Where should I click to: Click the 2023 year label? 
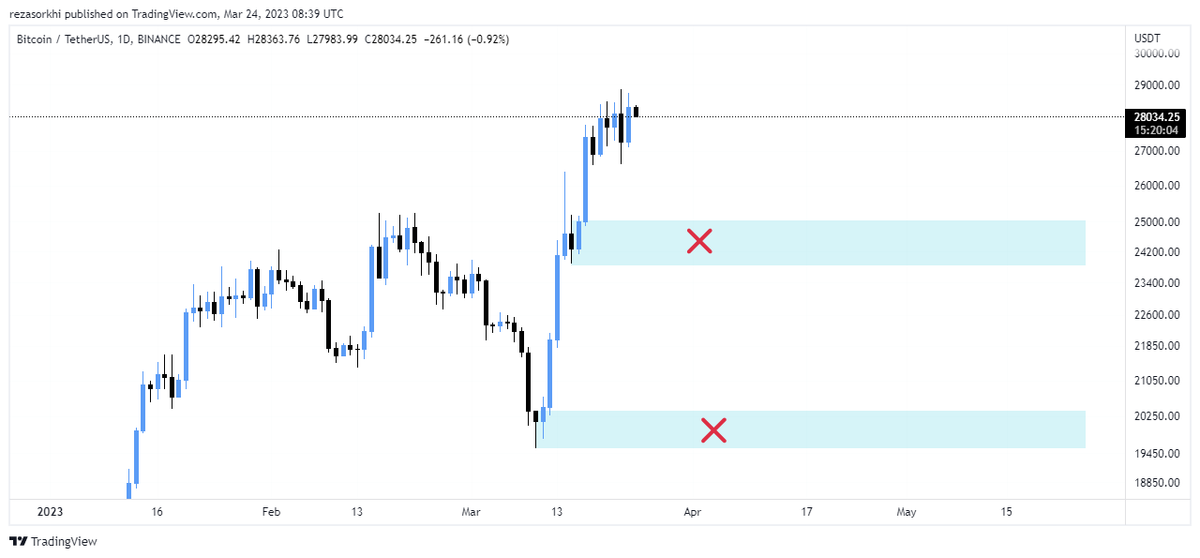pos(50,511)
